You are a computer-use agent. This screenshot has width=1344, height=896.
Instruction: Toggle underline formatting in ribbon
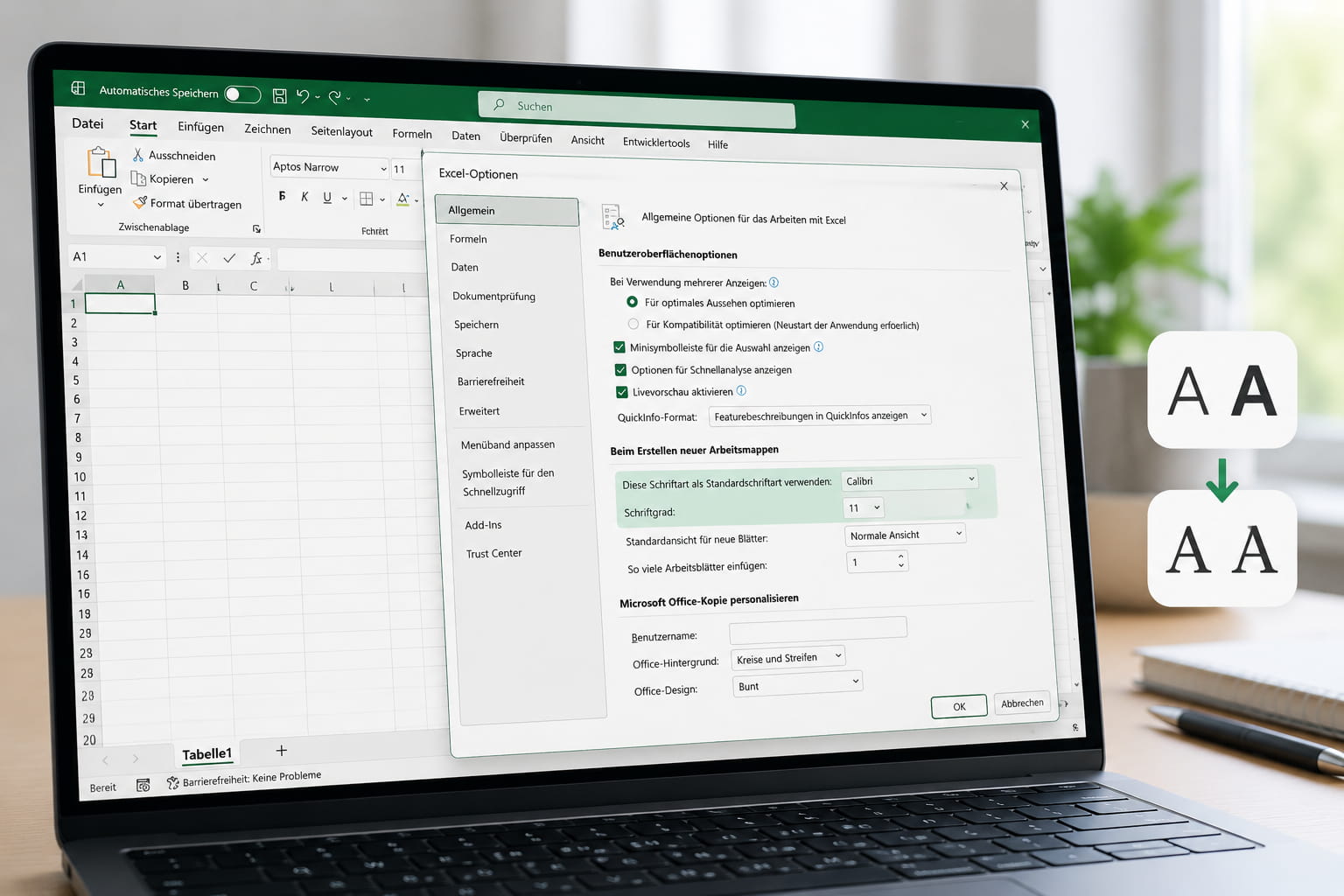coord(327,198)
